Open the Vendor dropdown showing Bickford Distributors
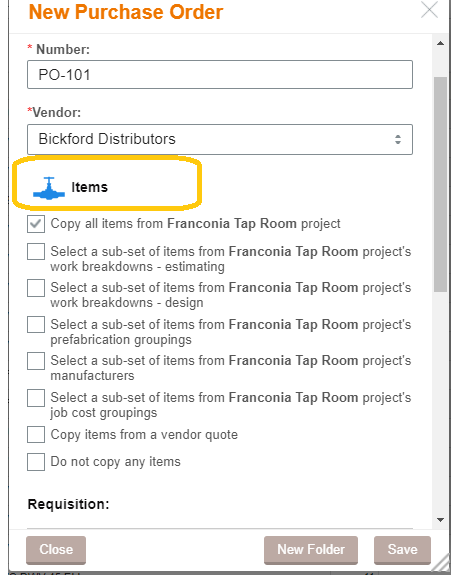 pyautogui.click(x=220, y=139)
